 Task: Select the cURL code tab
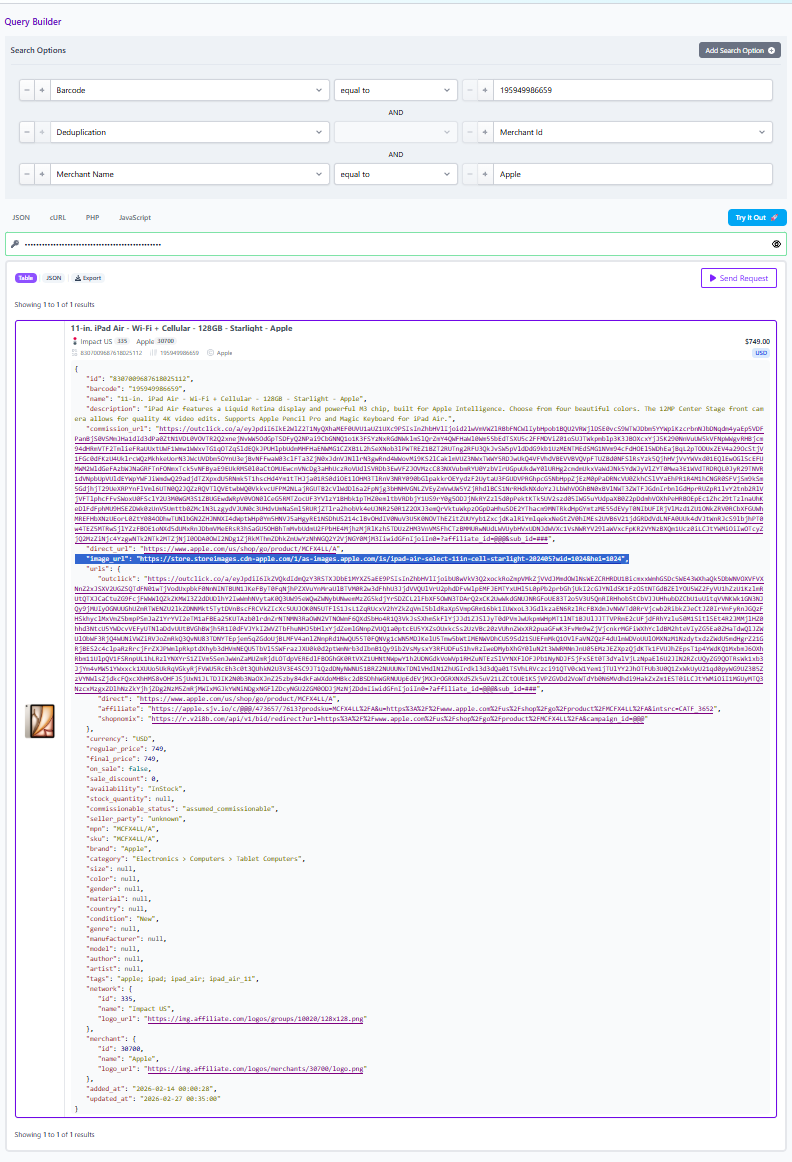tap(58, 217)
